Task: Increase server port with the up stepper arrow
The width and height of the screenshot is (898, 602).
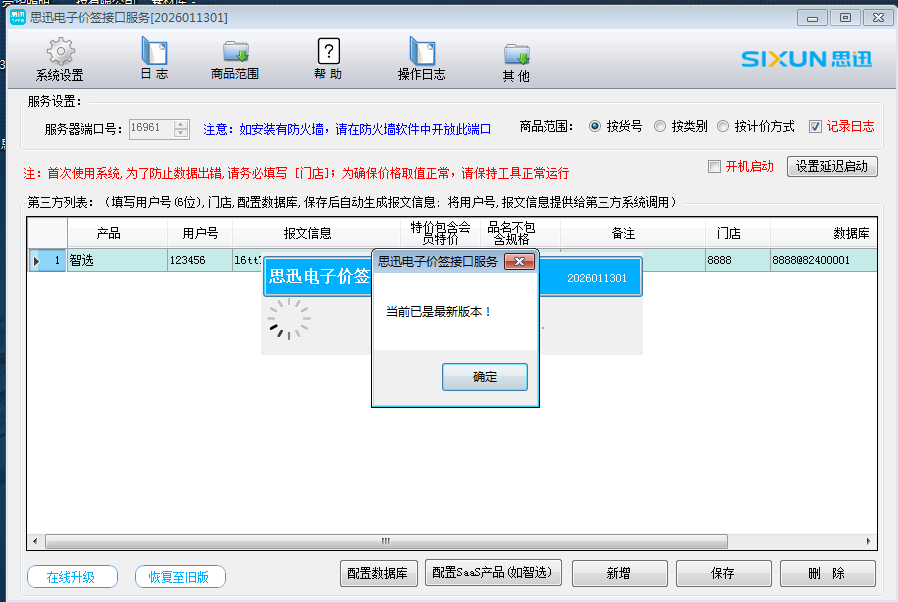Action: click(x=180, y=124)
